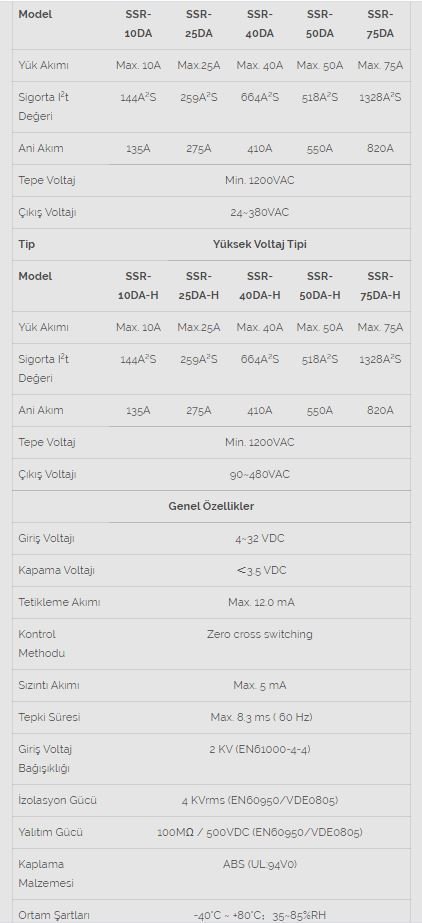Click the İzolasyon Gücü row label
This screenshot has width=422, height=923.
(x=58, y=801)
